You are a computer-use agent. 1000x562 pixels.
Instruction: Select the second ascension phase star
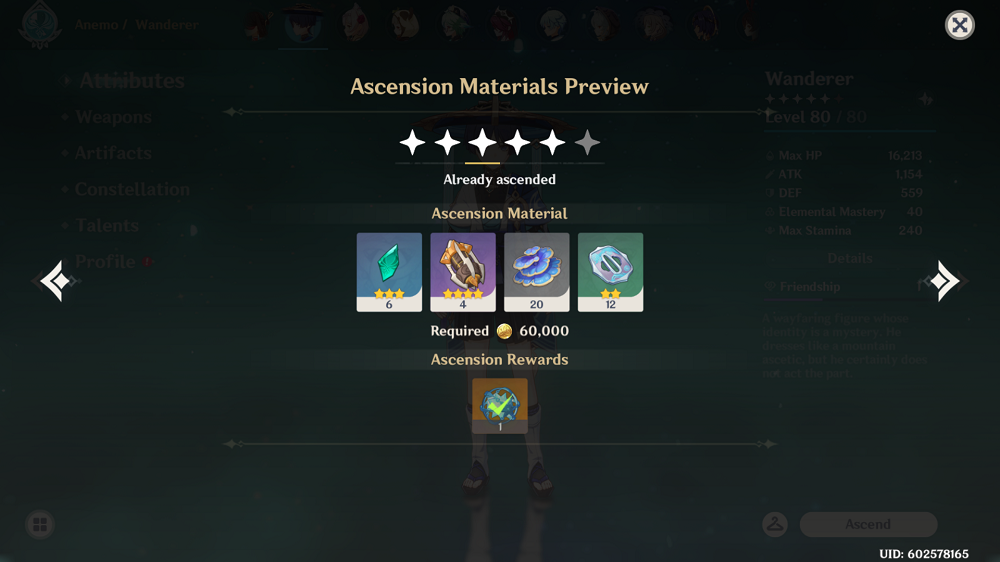448,142
